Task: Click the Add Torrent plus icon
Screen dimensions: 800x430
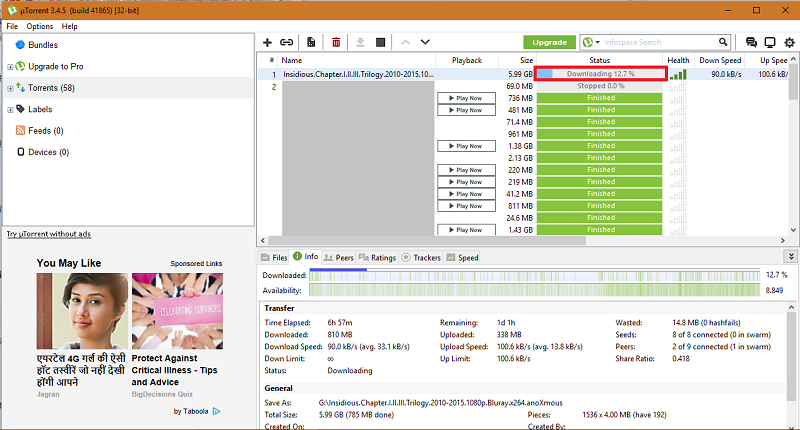Action: click(267, 42)
